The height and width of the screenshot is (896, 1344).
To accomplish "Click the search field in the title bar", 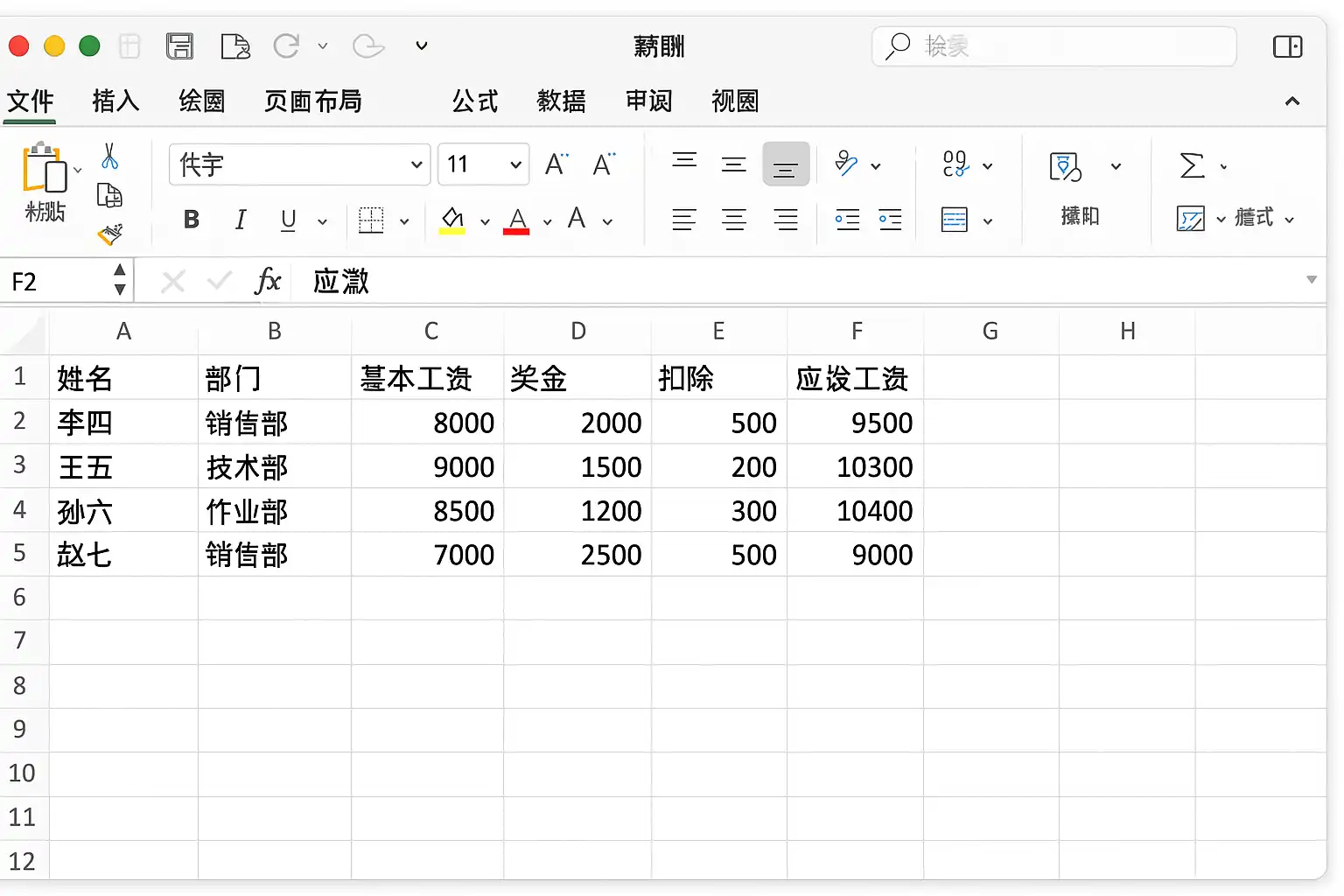I will (1054, 46).
